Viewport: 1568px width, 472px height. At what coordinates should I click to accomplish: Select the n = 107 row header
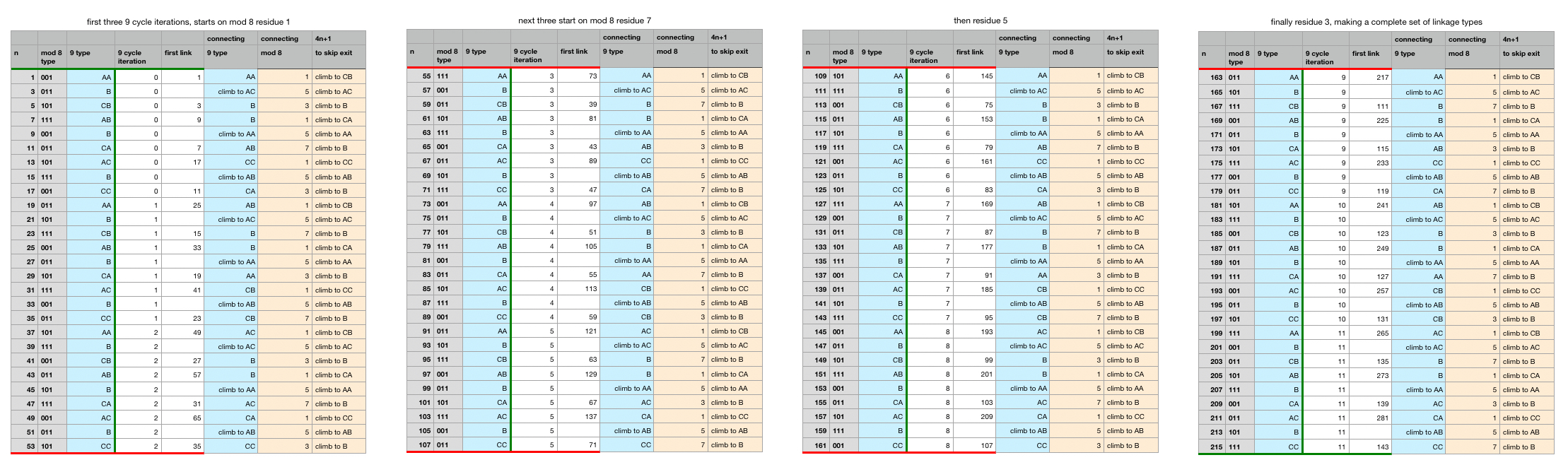(x=420, y=445)
